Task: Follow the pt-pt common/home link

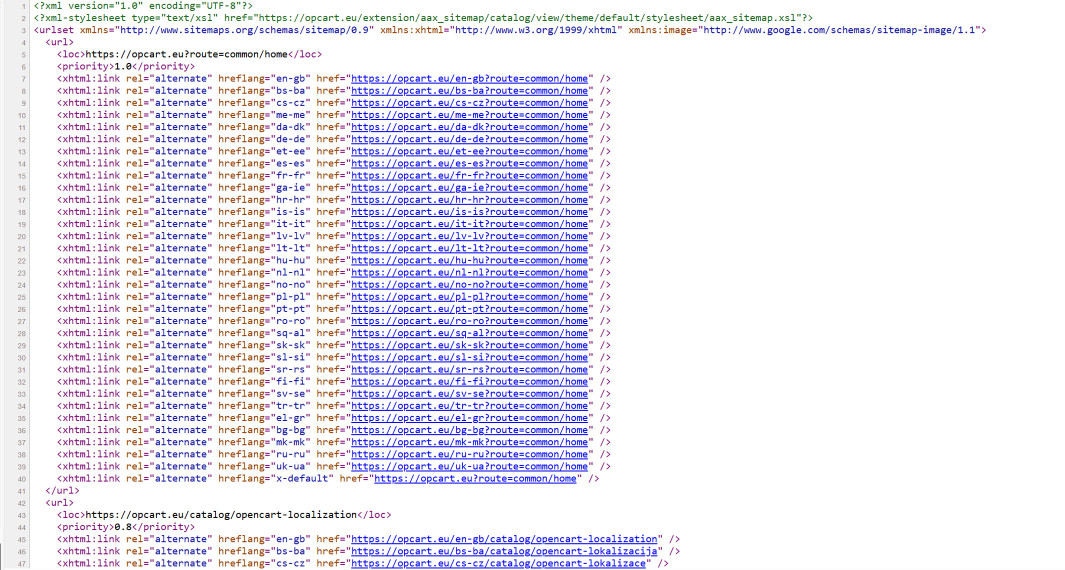Action: (x=469, y=309)
